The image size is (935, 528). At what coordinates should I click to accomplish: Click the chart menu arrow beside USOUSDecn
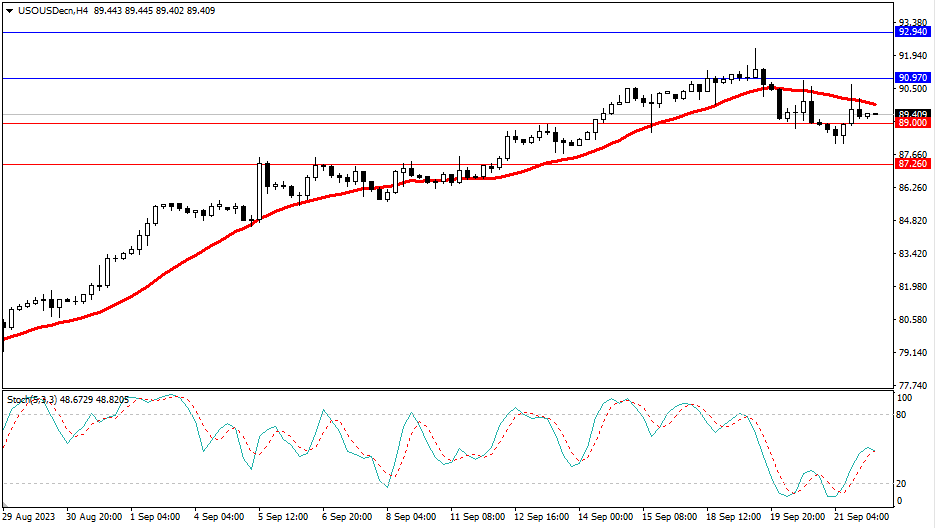point(9,10)
